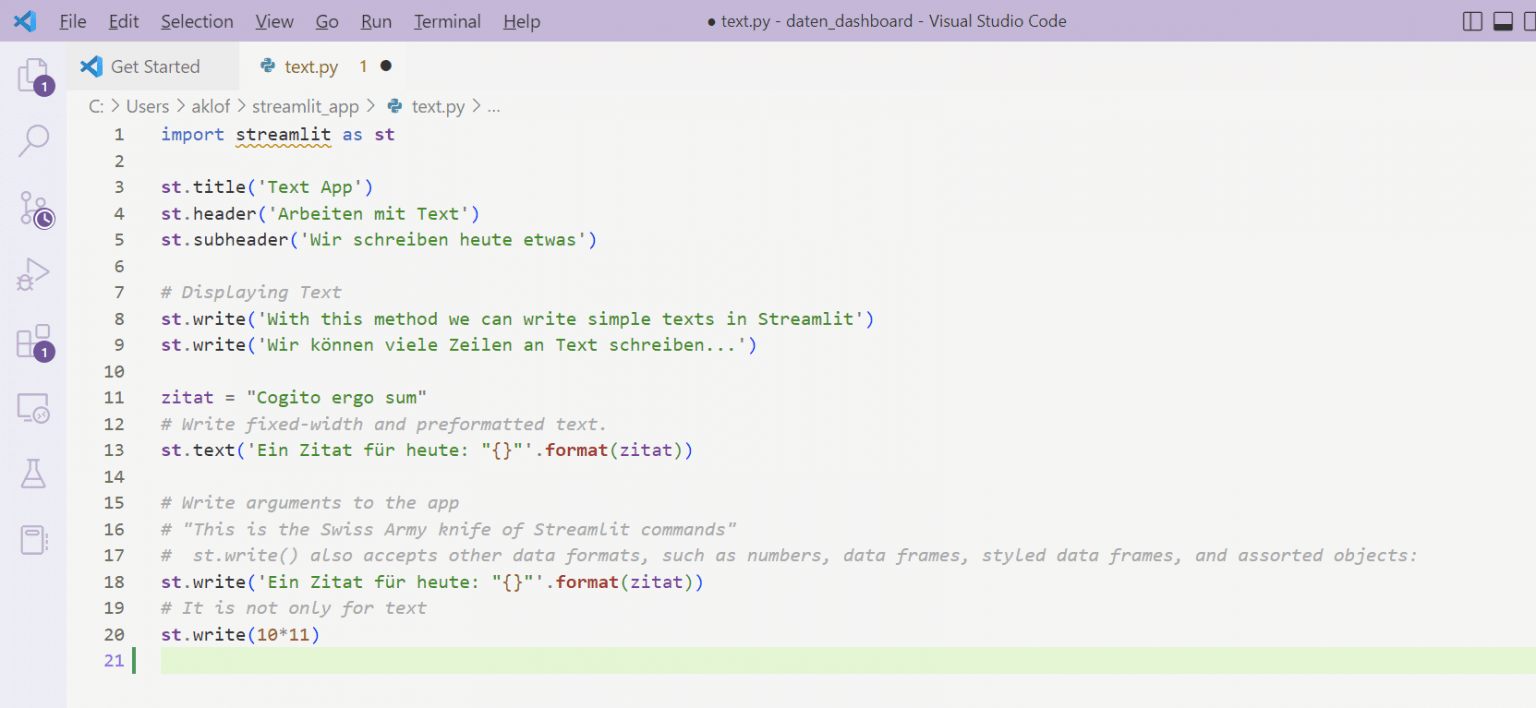Open the streamlit_app breadcrumb folder
This screenshot has height=708, width=1536.
[305, 106]
